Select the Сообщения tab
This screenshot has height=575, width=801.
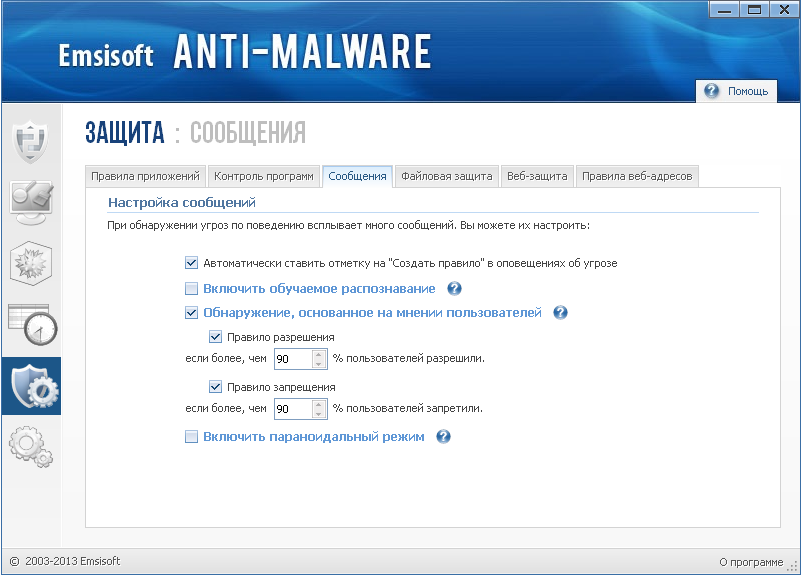(357, 176)
